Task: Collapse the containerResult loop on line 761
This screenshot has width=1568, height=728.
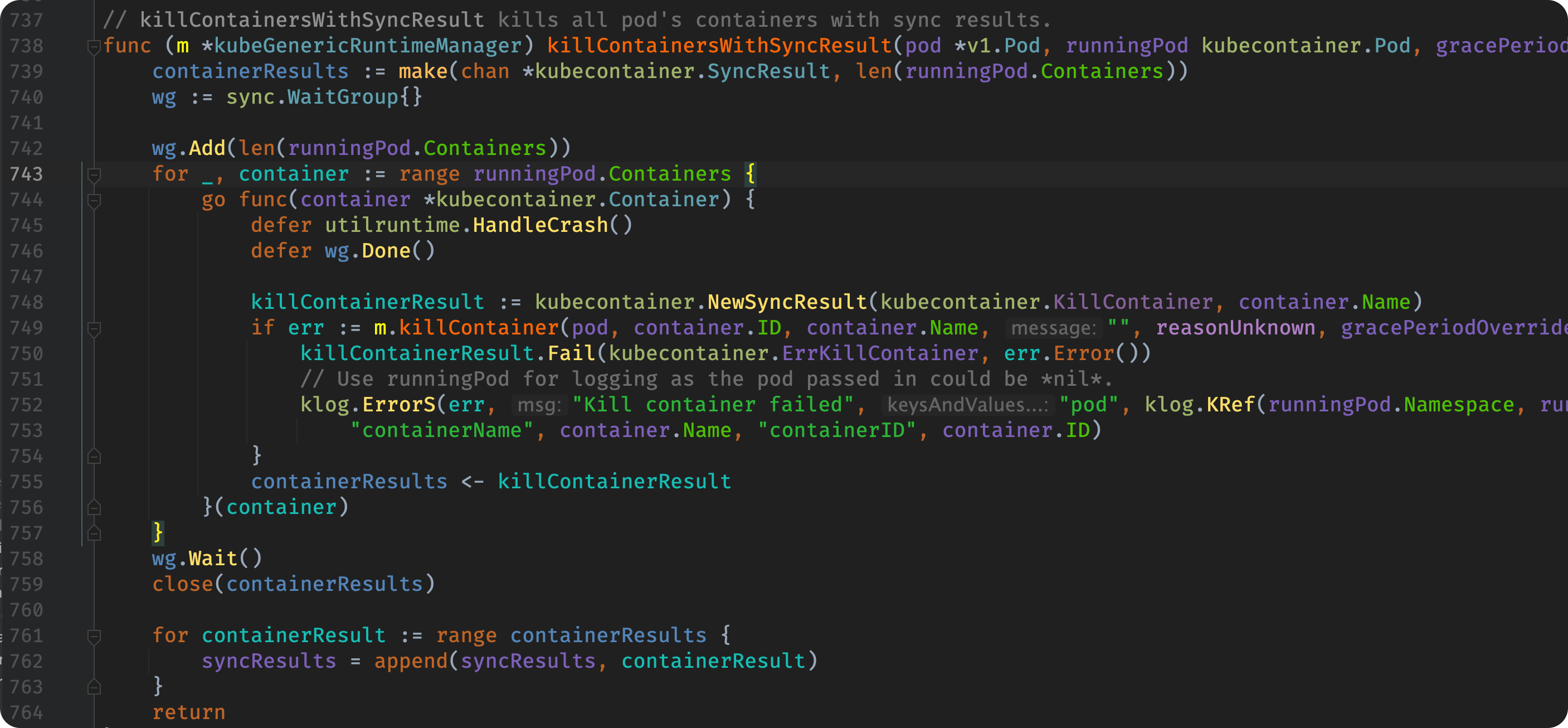Action: [94, 636]
